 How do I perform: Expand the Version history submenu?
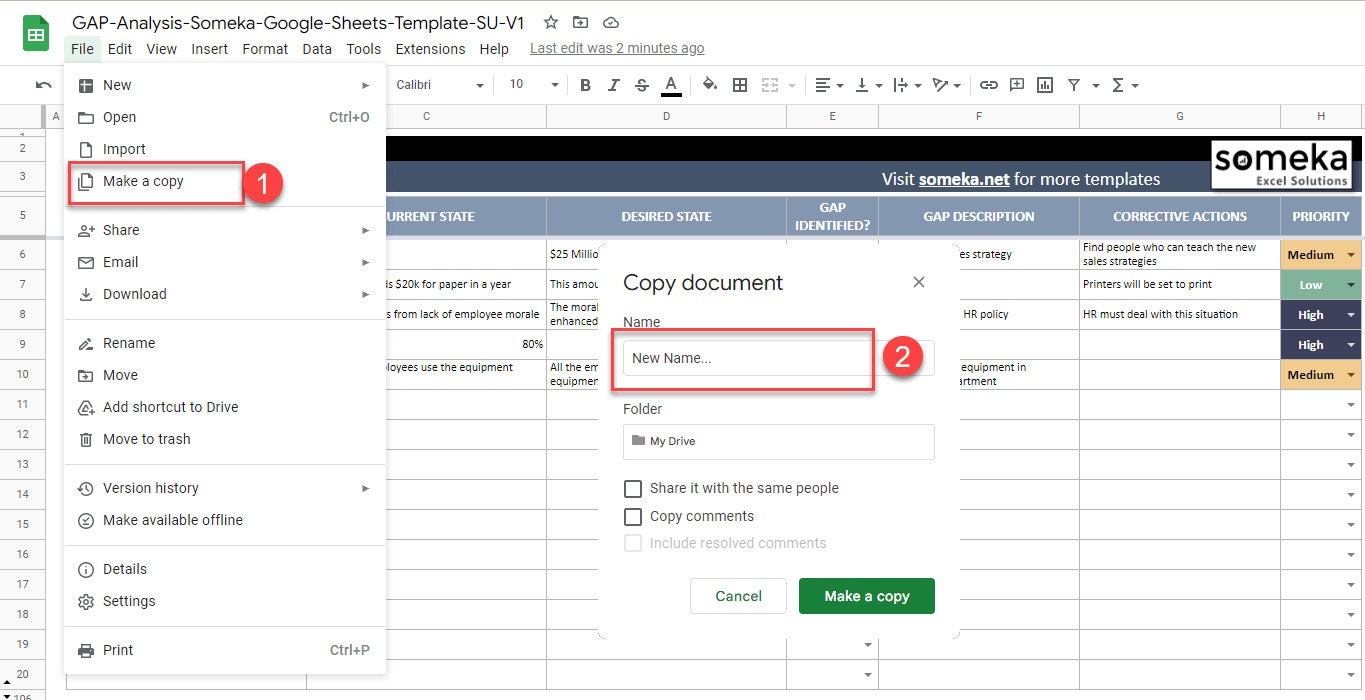point(225,488)
